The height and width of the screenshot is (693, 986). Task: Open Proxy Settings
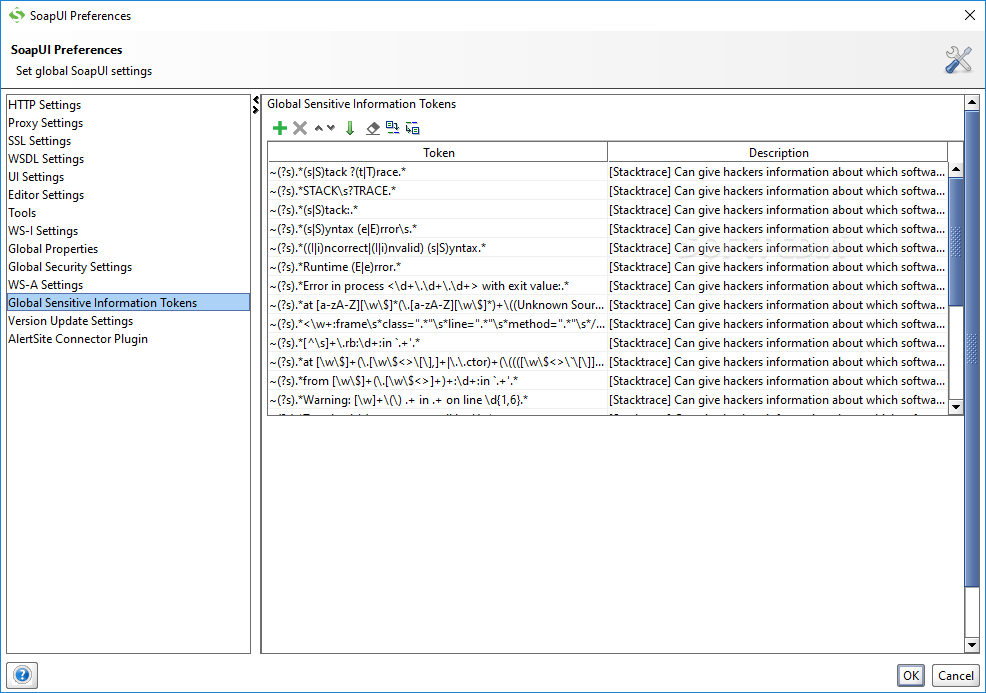click(x=128, y=123)
